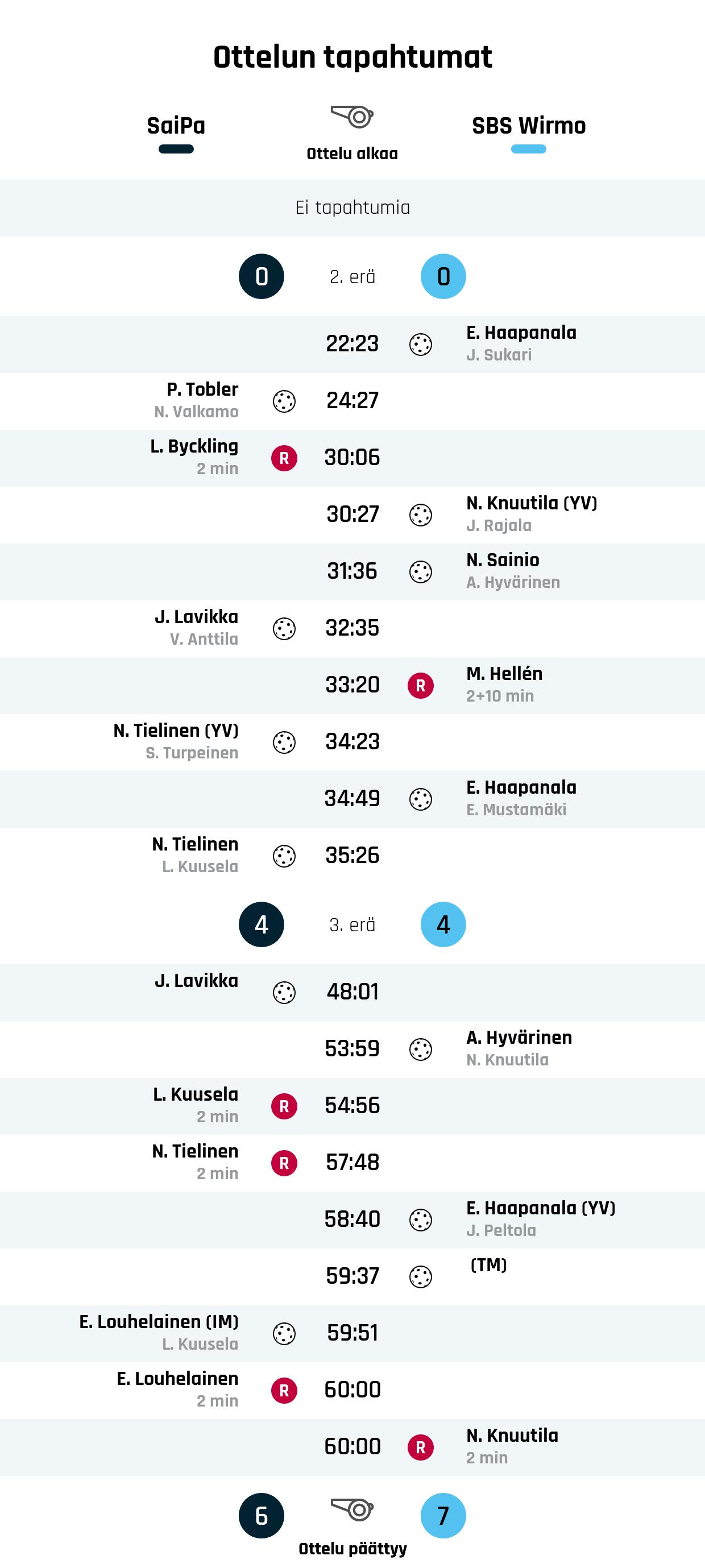This screenshot has width=705, height=1568.
Task: Click the 3. erä period label
Action: point(352,924)
